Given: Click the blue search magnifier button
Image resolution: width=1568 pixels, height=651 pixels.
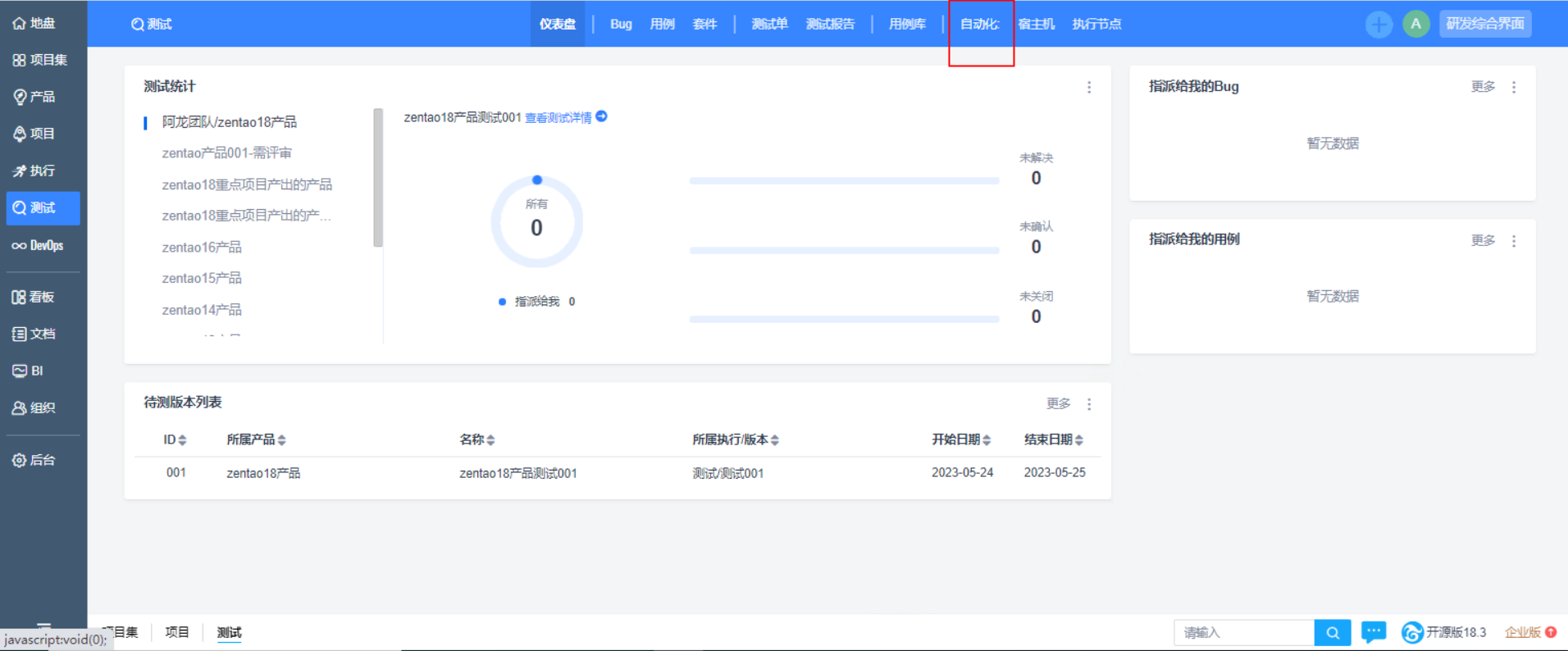Looking at the screenshot, I should coord(1333,632).
